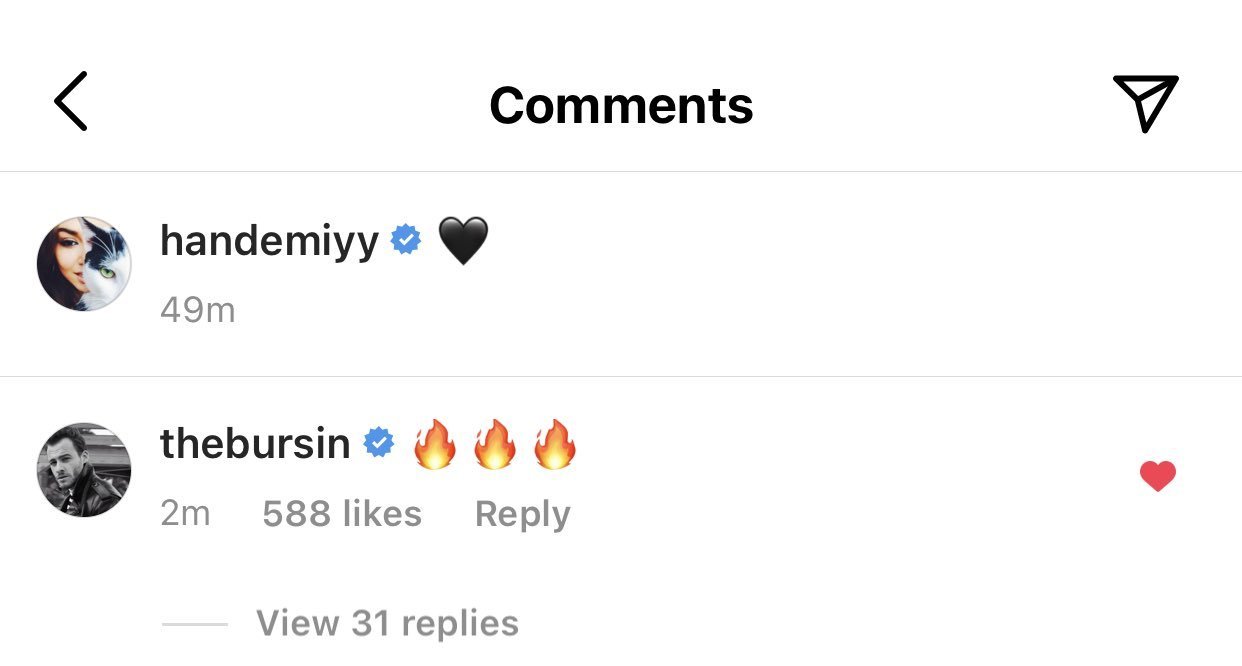Click the last fire emoji in thebursin's comment
The image size is (1242, 666).
(555, 444)
